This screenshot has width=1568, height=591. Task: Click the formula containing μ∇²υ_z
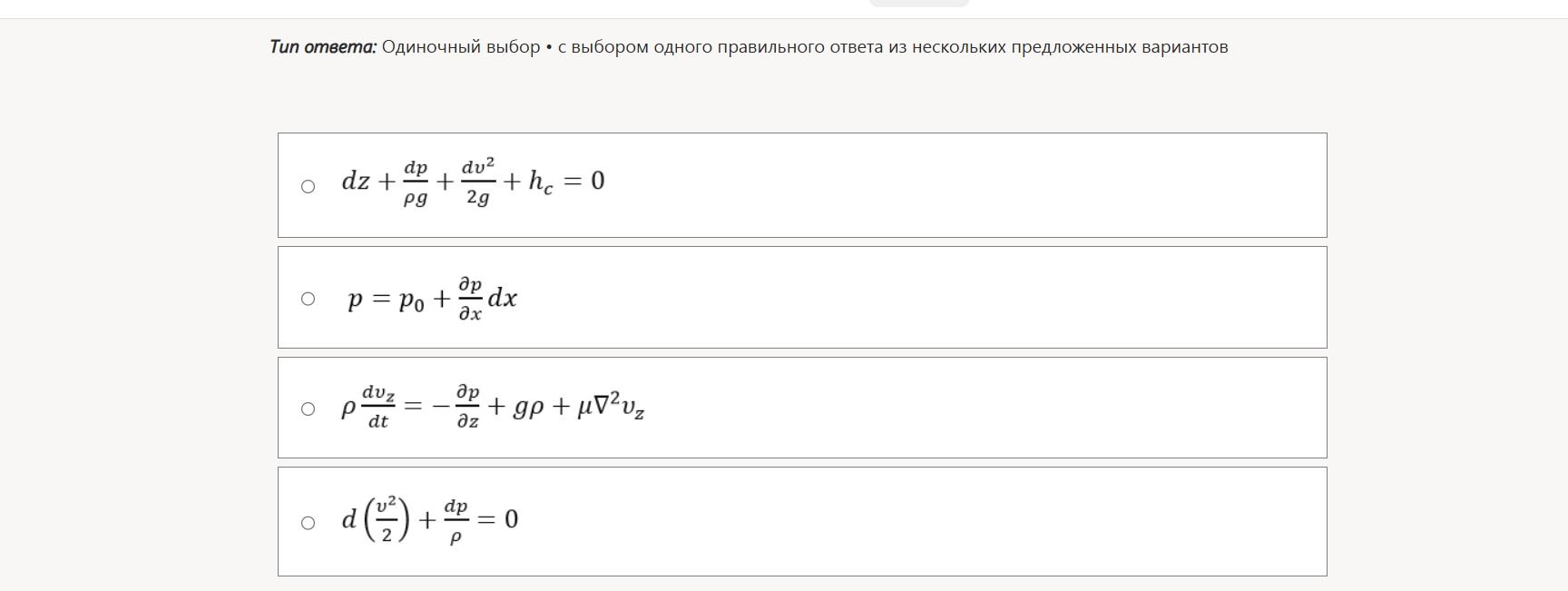pyautogui.click(x=493, y=407)
